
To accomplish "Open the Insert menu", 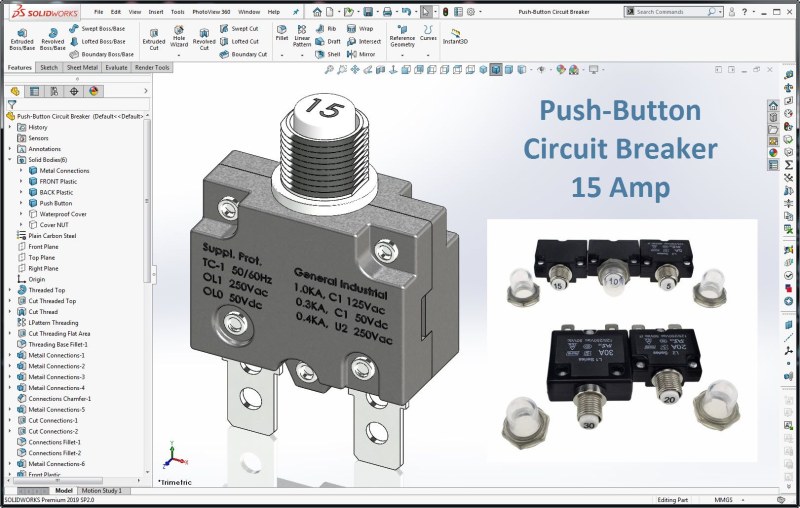I will (156, 12).
